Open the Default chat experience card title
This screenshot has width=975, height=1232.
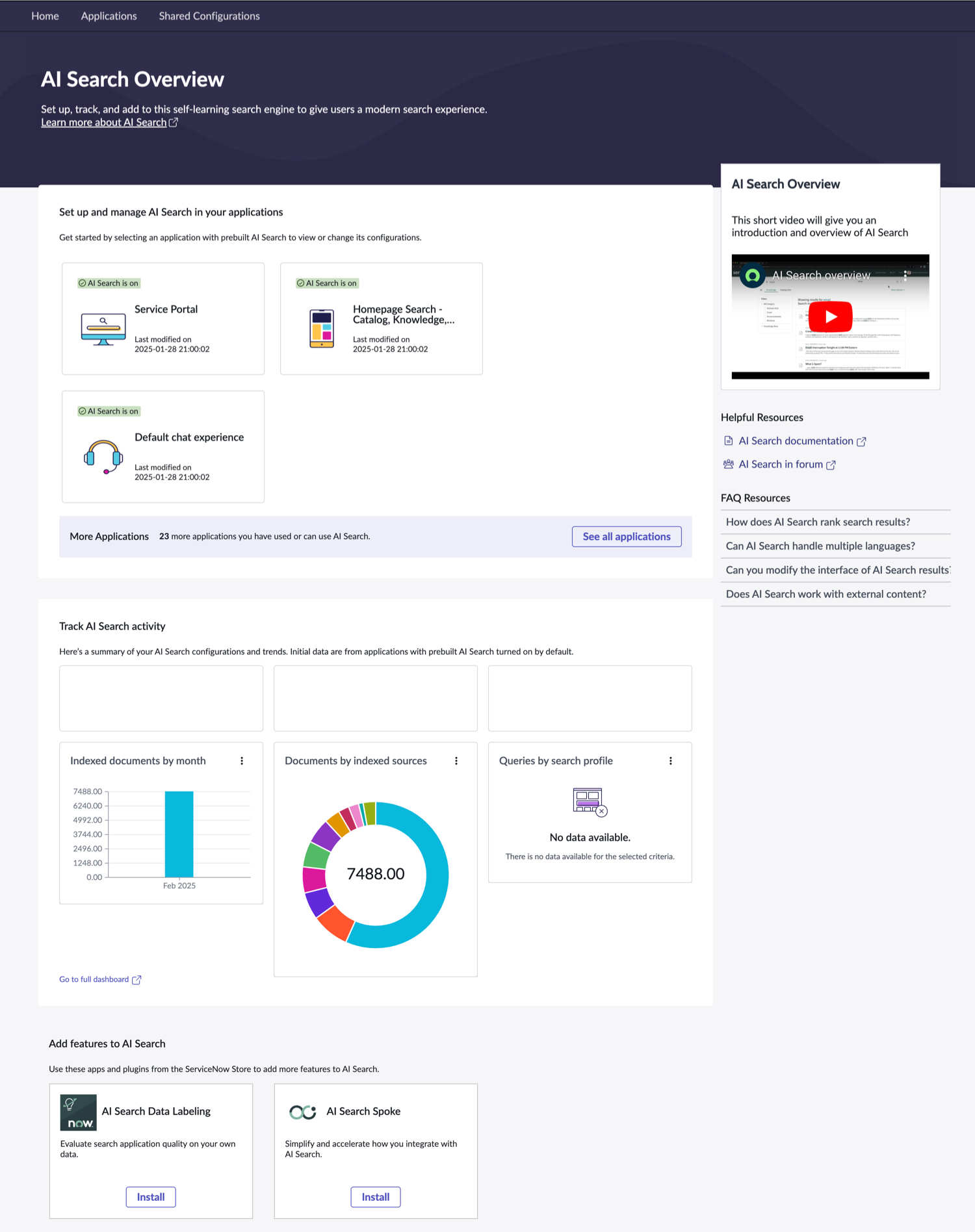(189, 437)
